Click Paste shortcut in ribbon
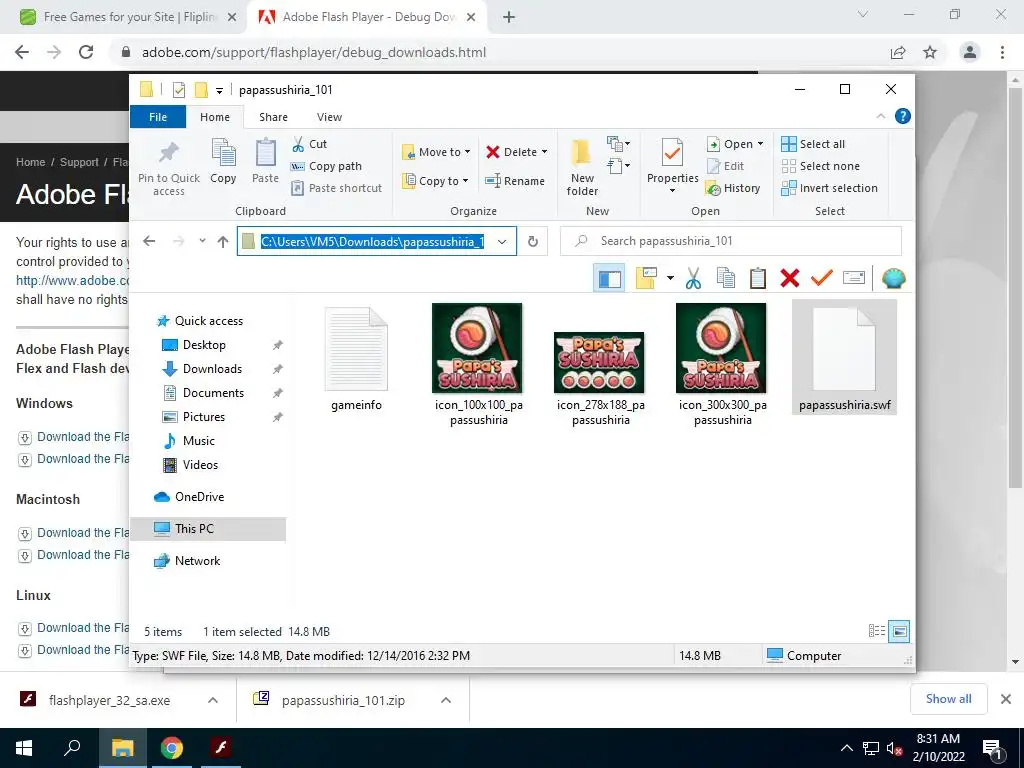The image size is (1024, 768). [336, 188]
